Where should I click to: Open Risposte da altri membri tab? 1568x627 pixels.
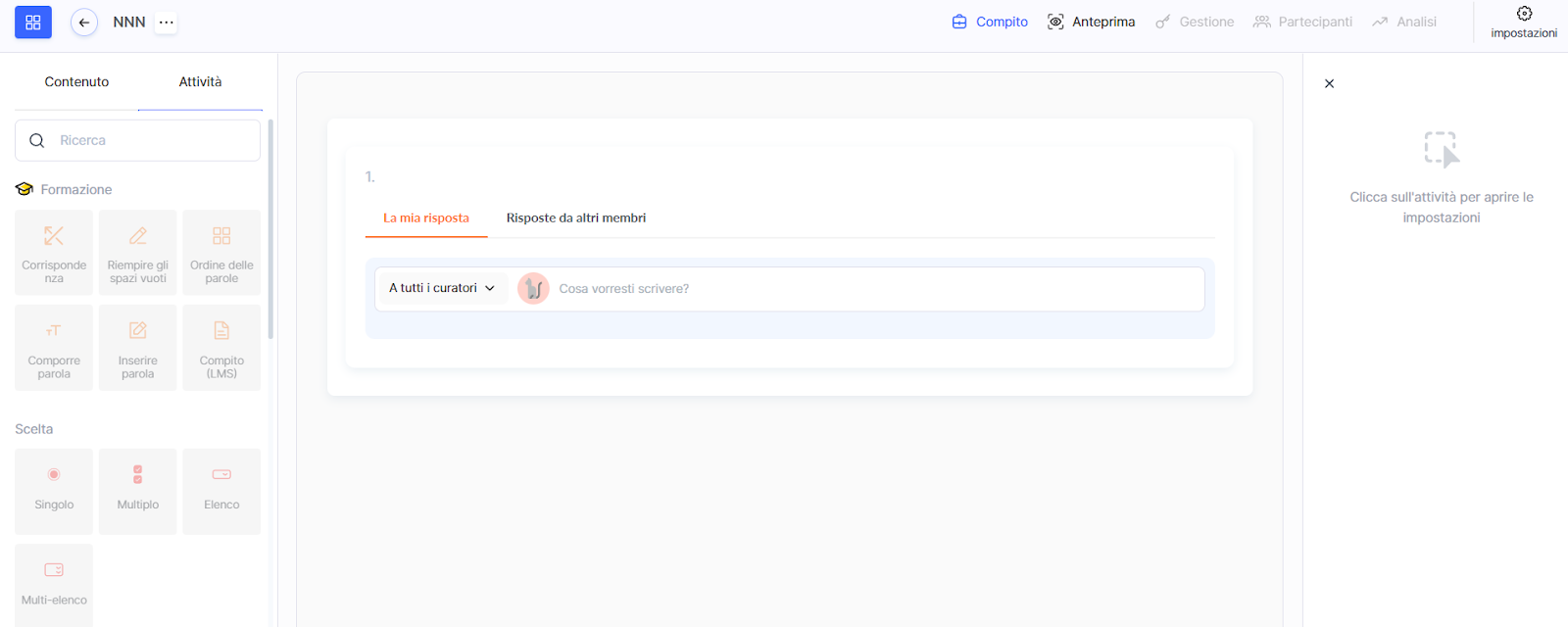point(575,218)
